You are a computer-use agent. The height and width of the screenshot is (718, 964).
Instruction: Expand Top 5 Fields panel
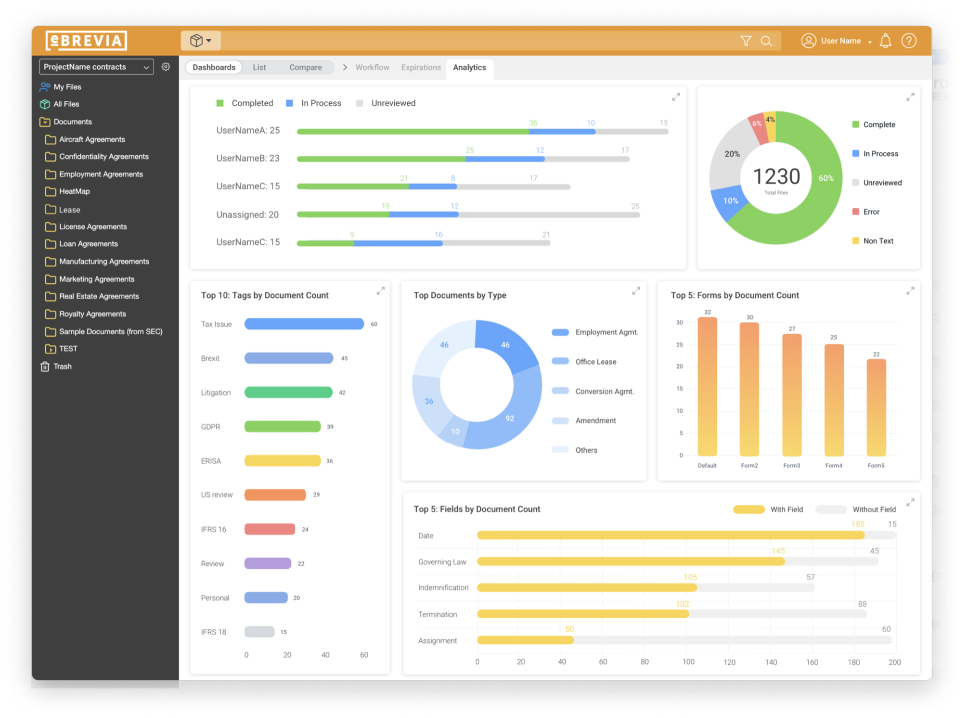910,502
